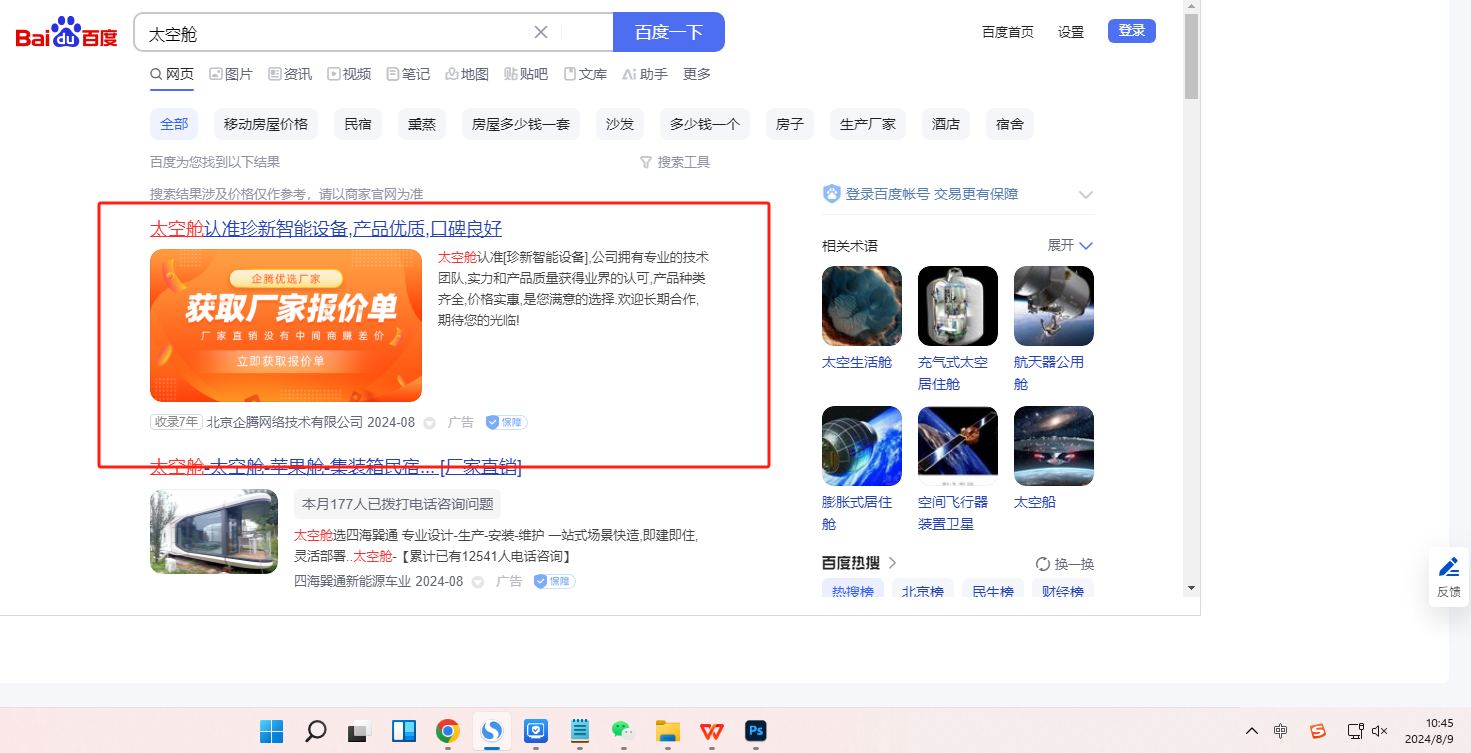Viewport: 1471px width, 753px height.
Task: Select the 全部 filter chip
Action: (174, 124)
